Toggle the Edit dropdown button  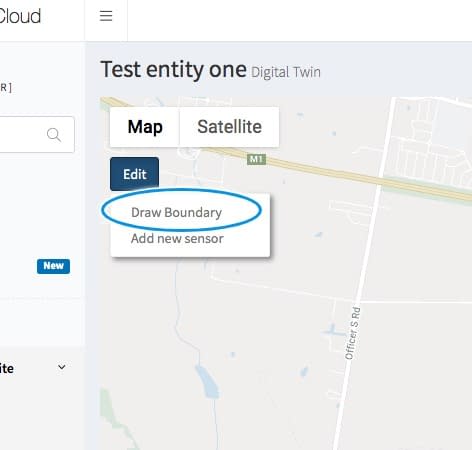[x=135, y=174]
